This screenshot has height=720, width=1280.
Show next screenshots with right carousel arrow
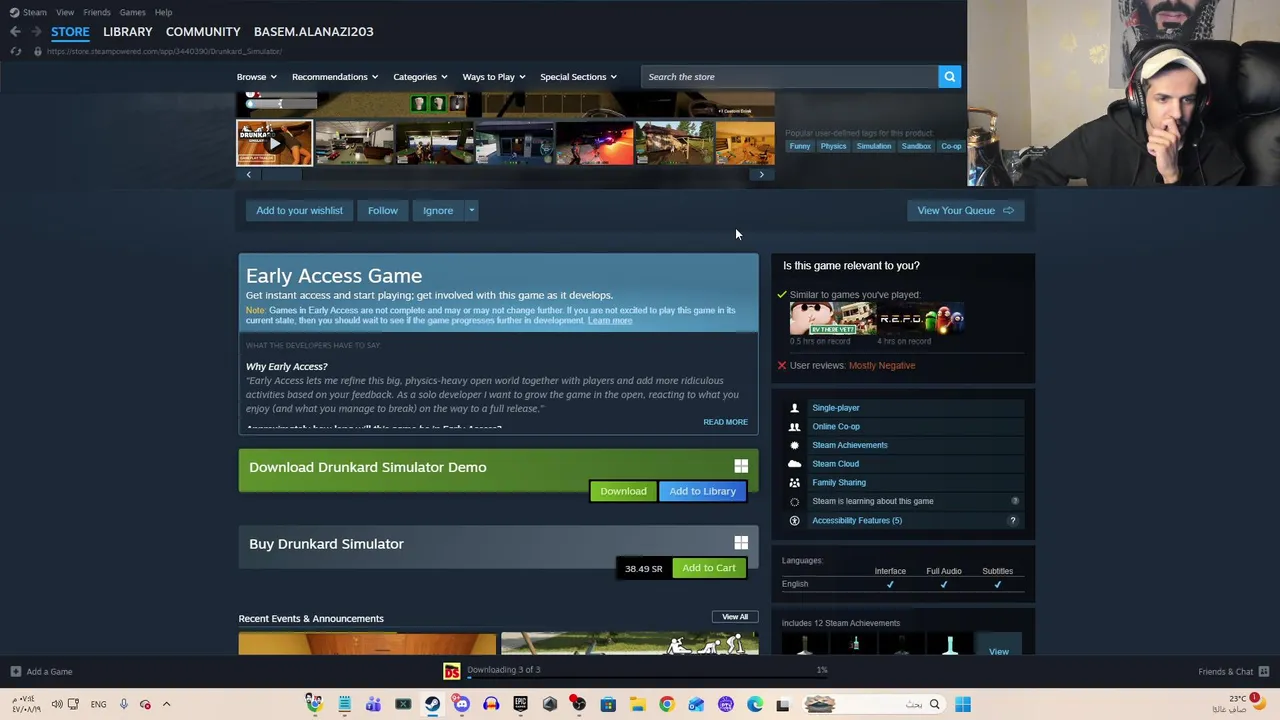pyautogui.click(x=761, y=175)
